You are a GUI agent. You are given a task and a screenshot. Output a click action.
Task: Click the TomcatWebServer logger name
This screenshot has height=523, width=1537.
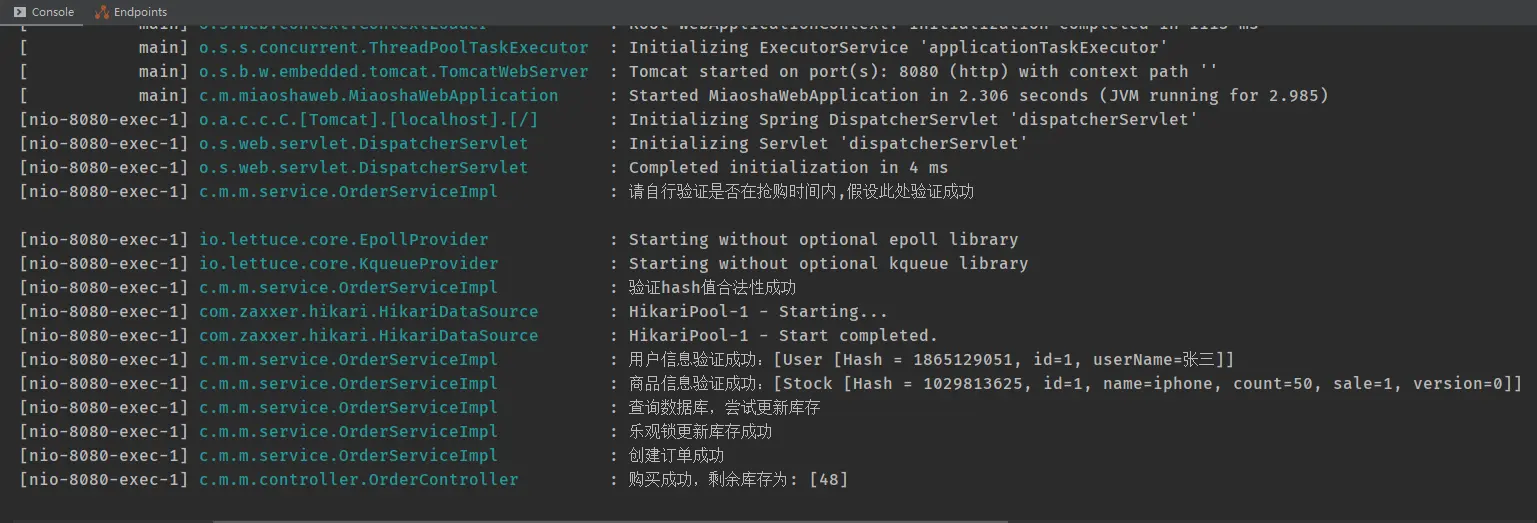[x=393, y=72]
